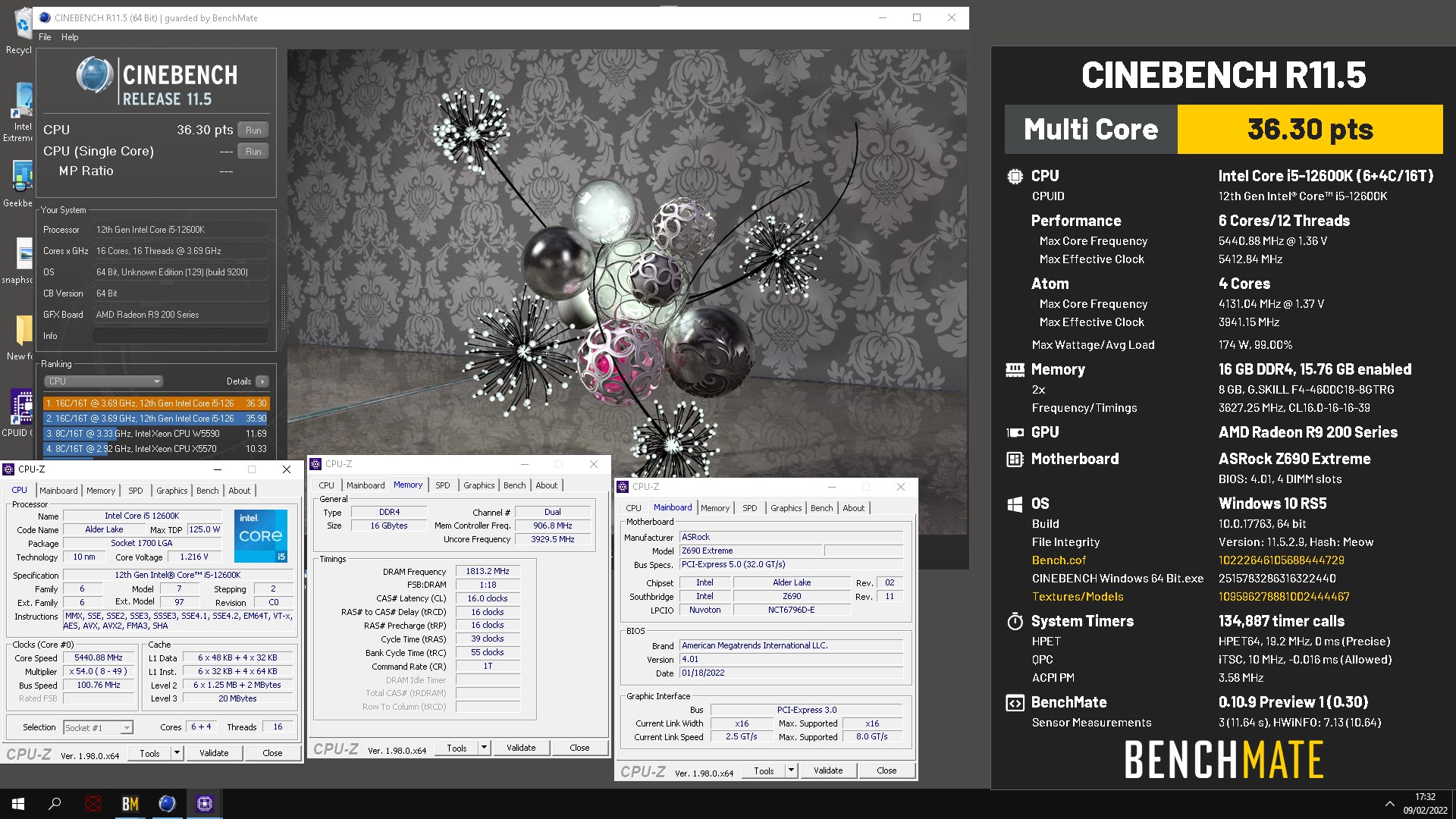Click Tools button in Mainboard CPU-Z window

pyautogui.click(x=764, y=770)
